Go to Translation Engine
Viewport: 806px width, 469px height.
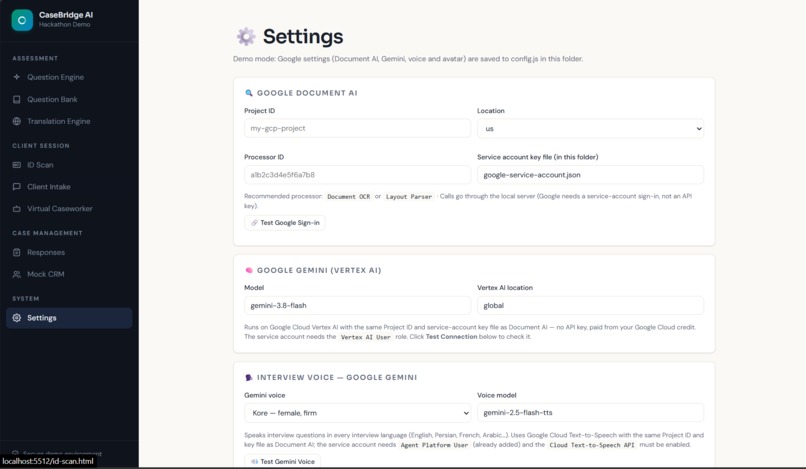point(69,121)
